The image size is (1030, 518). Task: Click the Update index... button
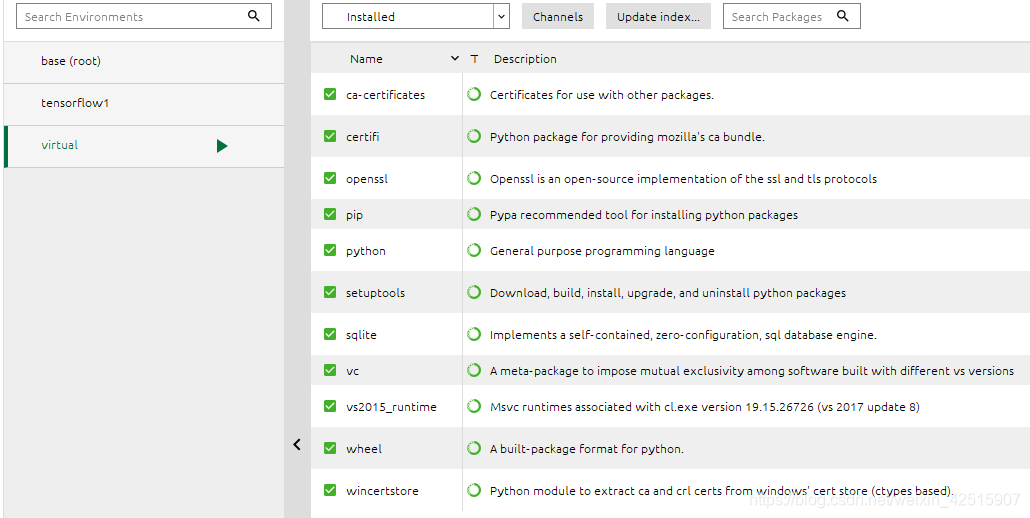[658, 16]
